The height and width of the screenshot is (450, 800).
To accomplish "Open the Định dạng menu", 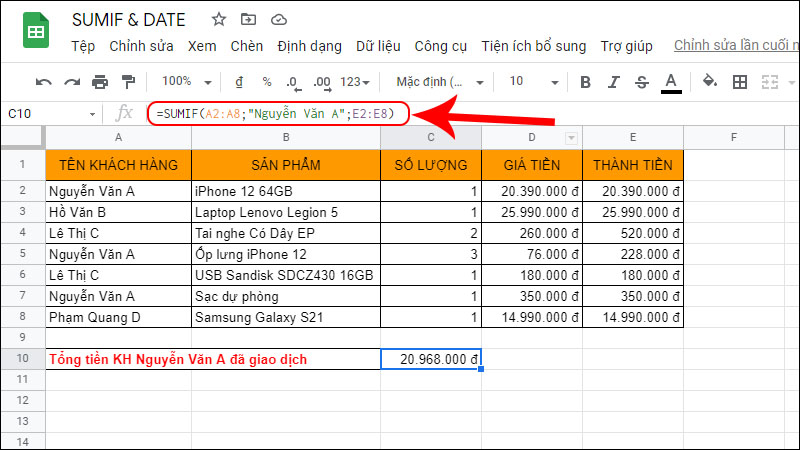I will 309,46.
